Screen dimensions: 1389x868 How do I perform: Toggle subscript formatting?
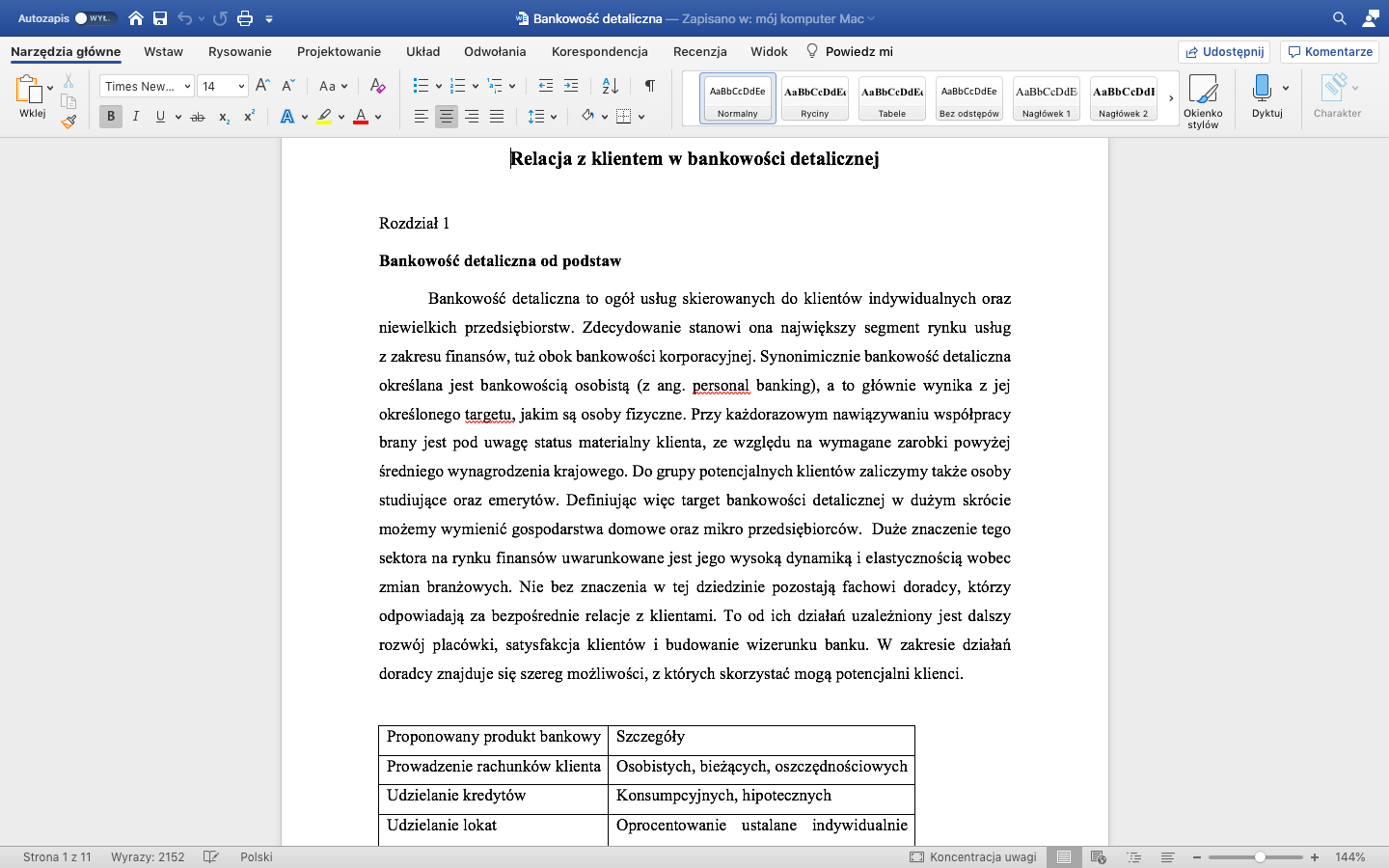(x=224, y=117)
